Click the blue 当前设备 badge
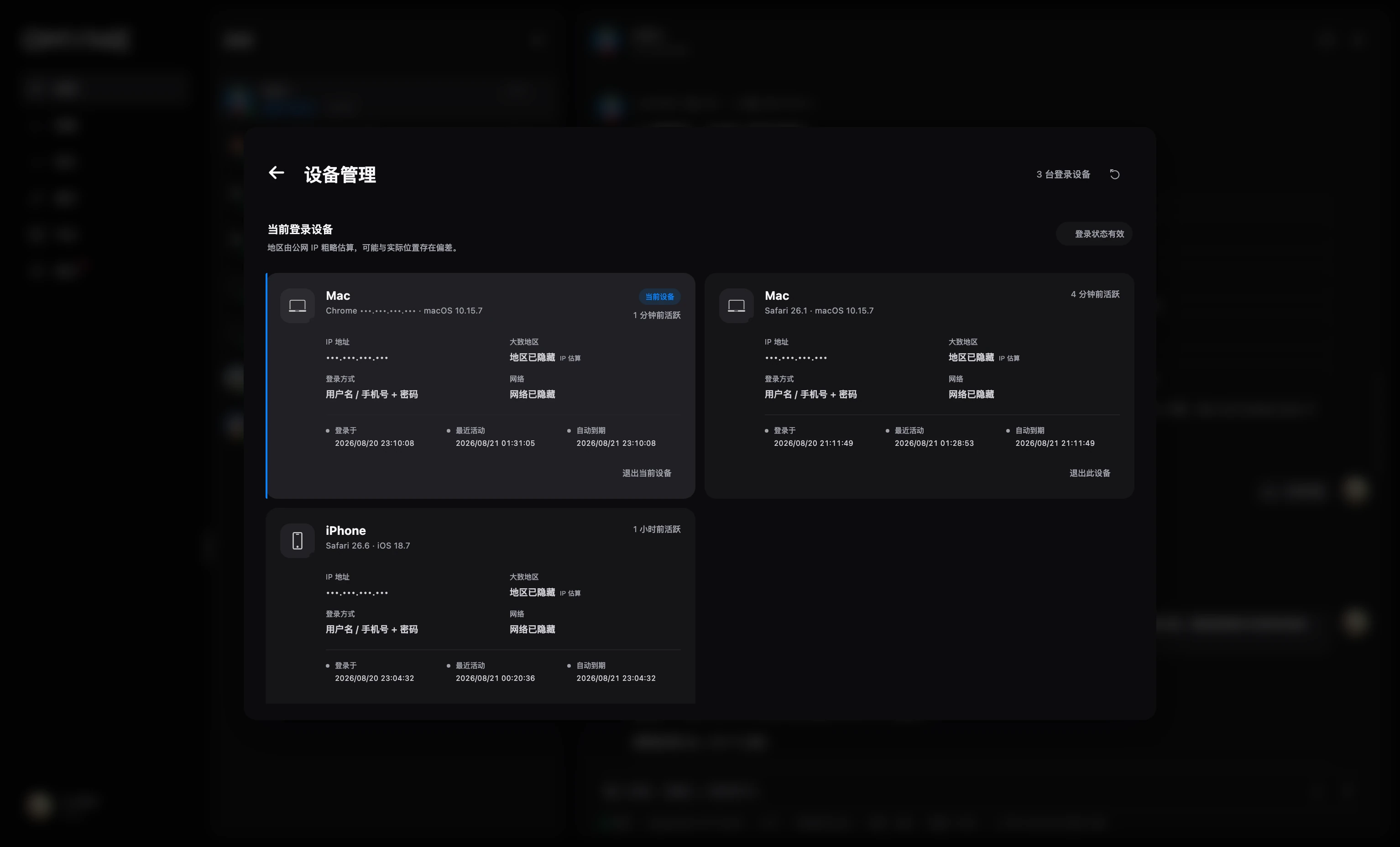 pos(659,297)
